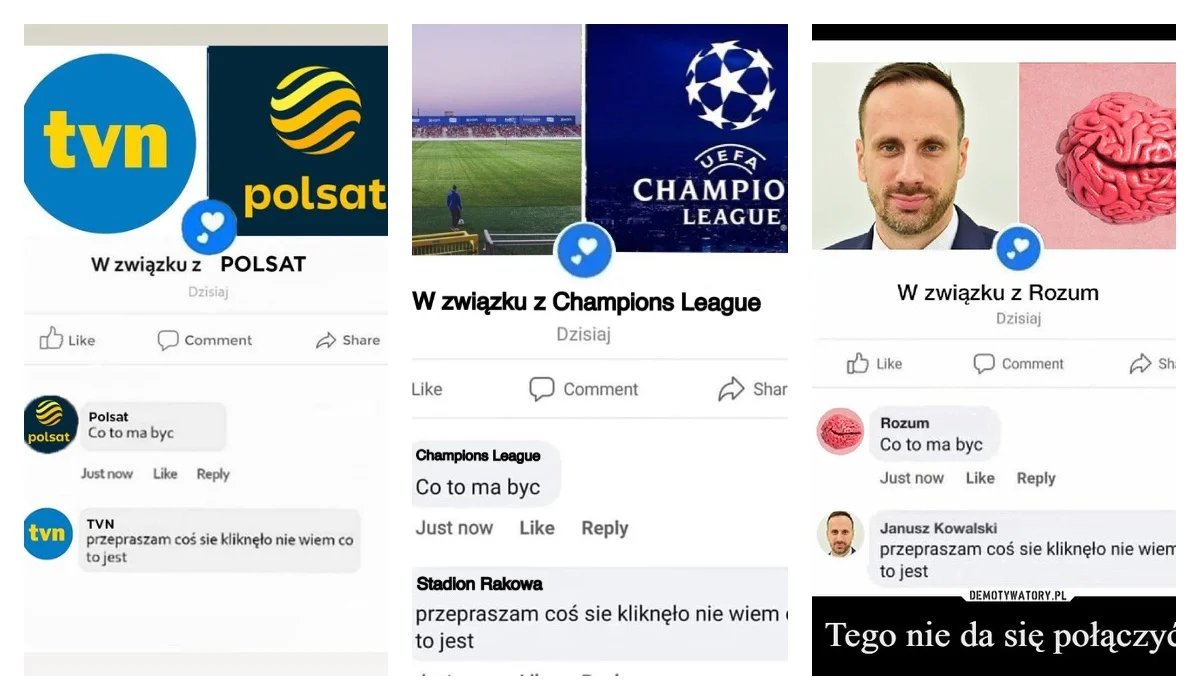Screen dimensions: 1200x700
Task: Click the large TVN logo image
Action: point(108,143)
